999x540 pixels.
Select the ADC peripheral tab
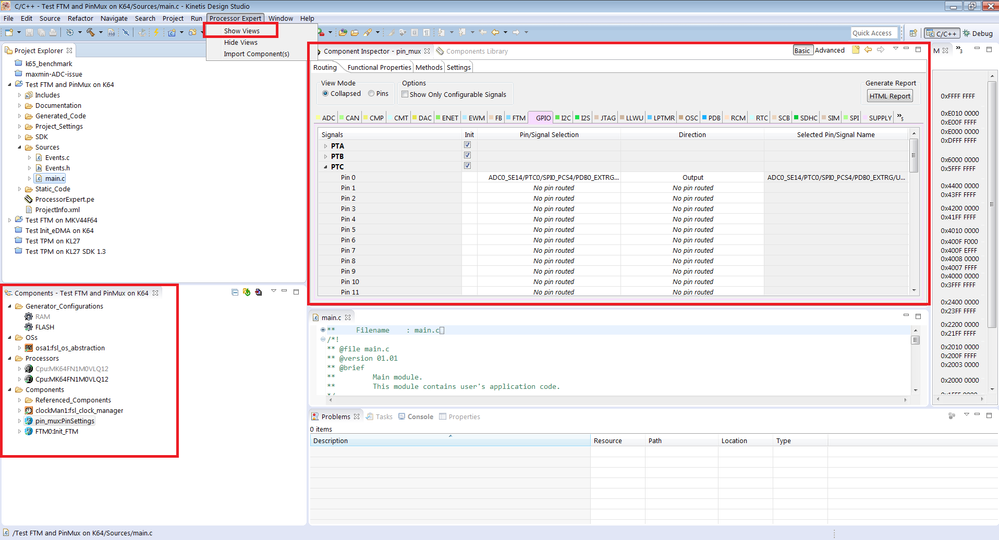(x=326, y=118)
